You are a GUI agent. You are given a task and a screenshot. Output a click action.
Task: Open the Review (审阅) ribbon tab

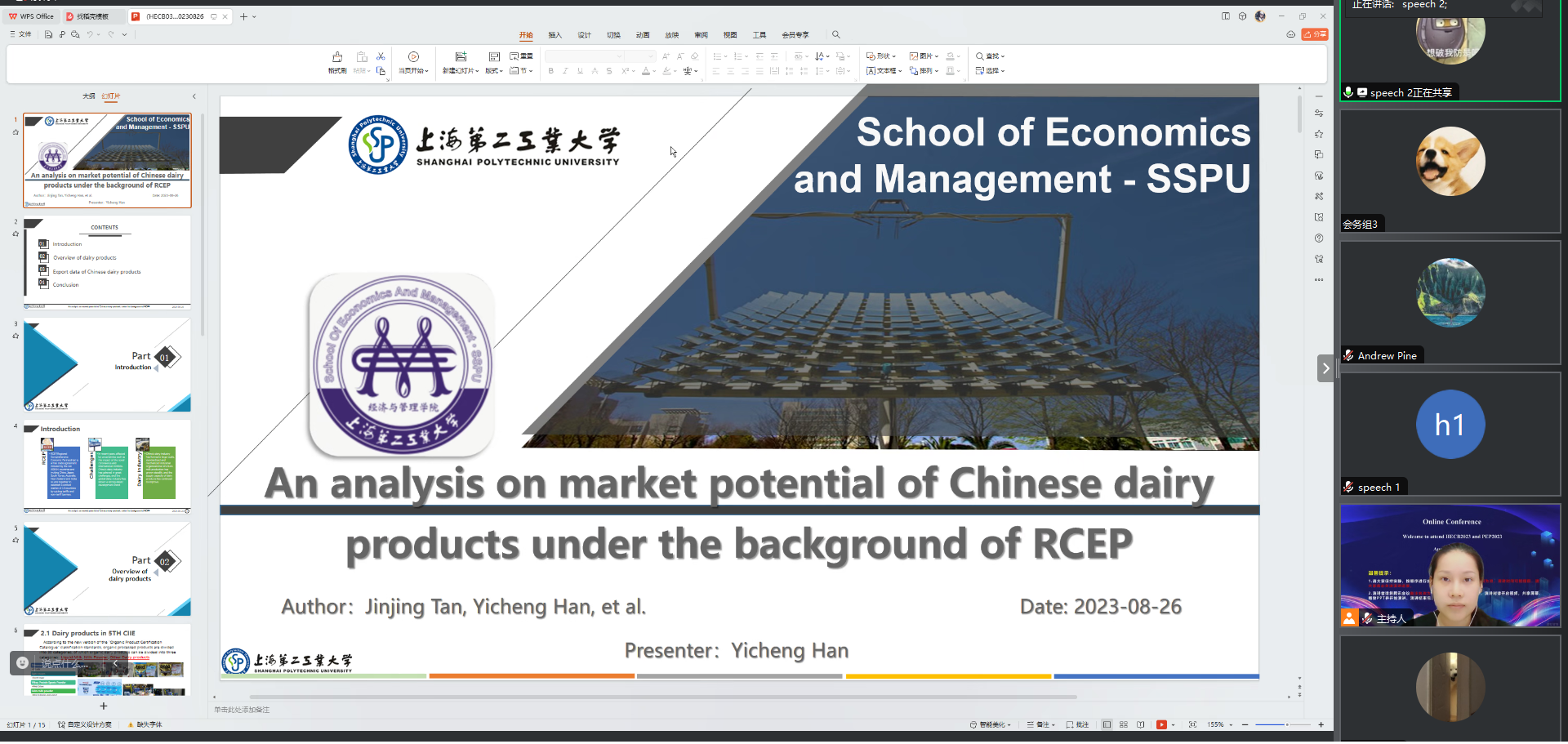click(x=701, y=35)
